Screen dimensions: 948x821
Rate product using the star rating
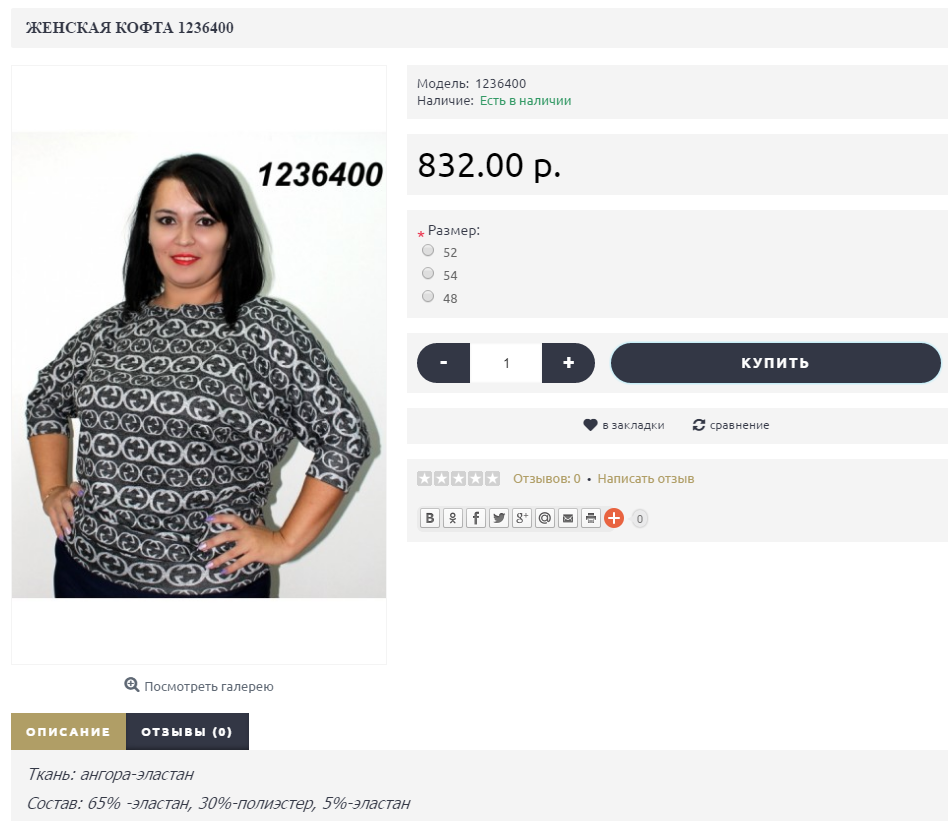click(x=458, y=479)
